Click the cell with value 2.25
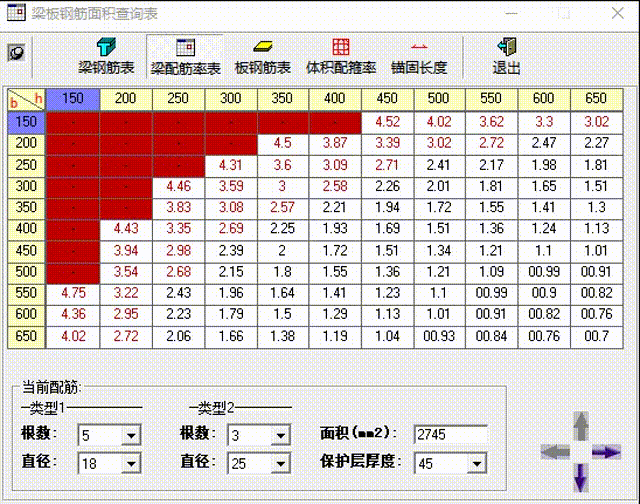This screenshot has height=504, width=640. tap(283, 229)
